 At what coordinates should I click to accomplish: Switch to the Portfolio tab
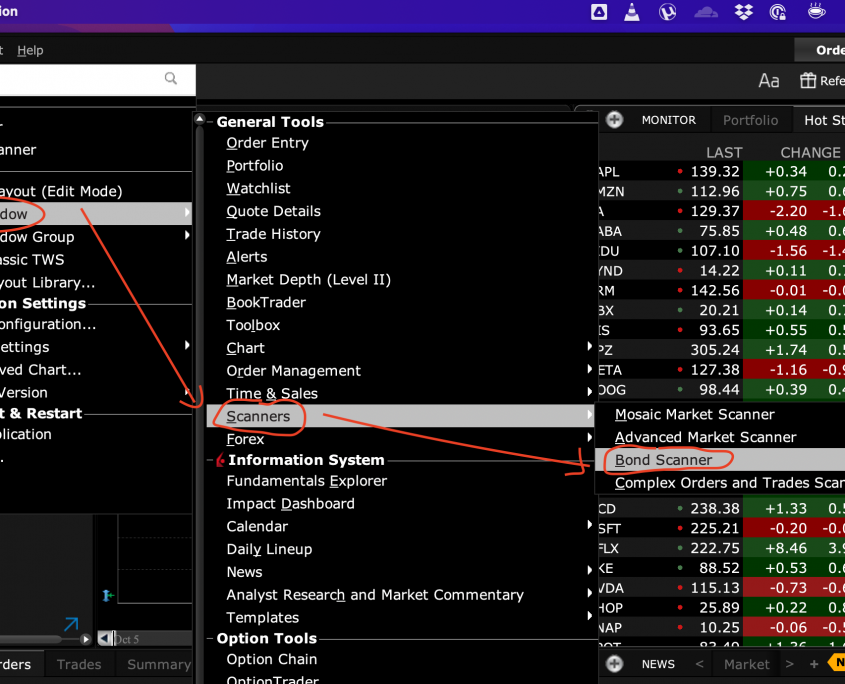[750, 120]
